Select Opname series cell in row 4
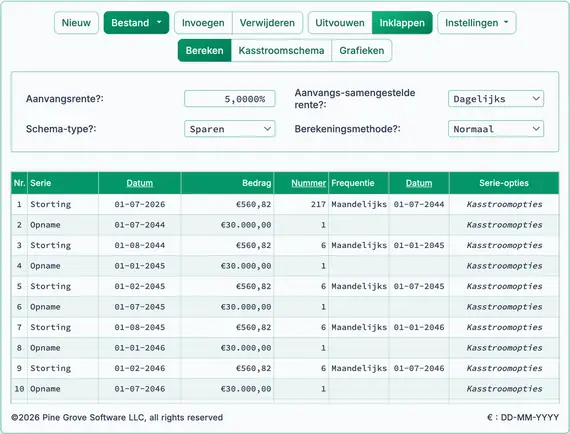The width and height of the screenshot is (570, 434). (x=63, y=266)
